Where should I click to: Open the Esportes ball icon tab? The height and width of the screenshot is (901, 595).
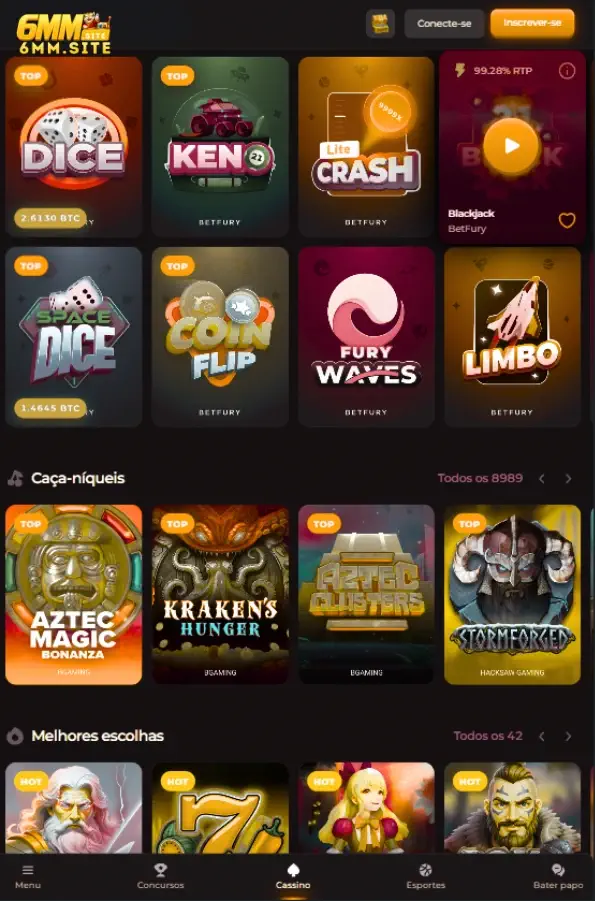[425, 876]
